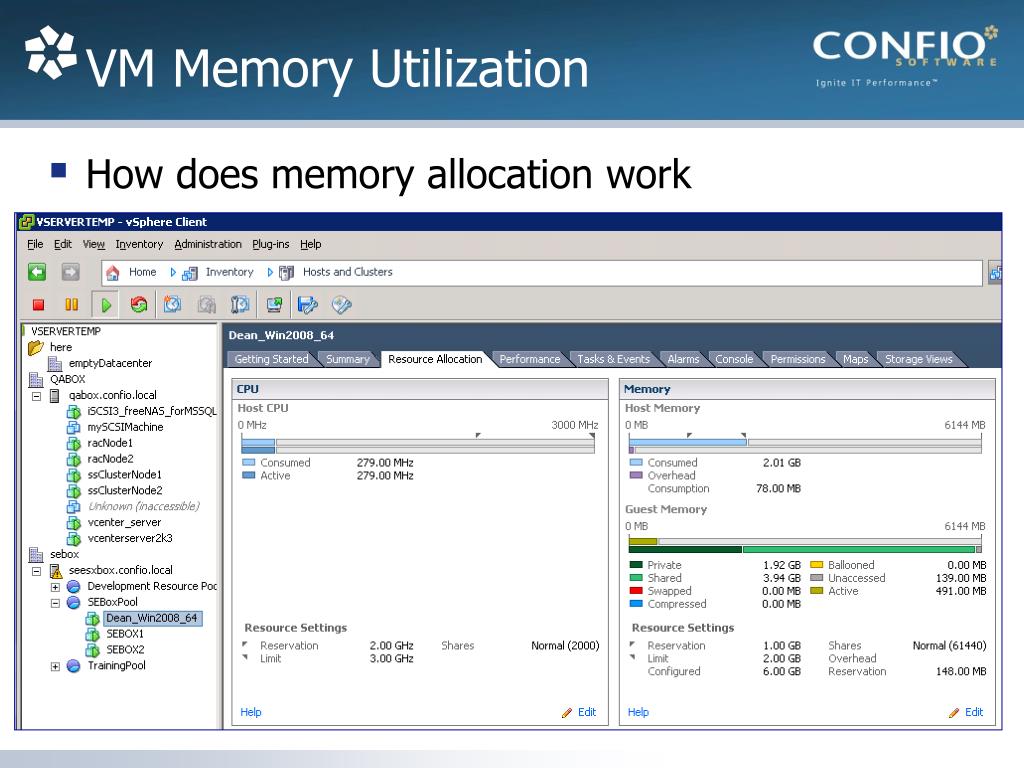The height and width of the screenshot is (768, 1024).
Task: Switch to the Permissions tab
Action: pos(797,359)
